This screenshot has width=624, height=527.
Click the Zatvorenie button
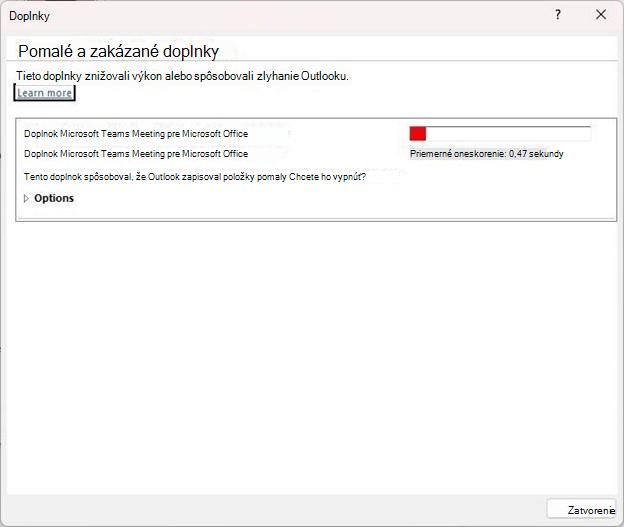pyautogui.click(x=581, y=509)
